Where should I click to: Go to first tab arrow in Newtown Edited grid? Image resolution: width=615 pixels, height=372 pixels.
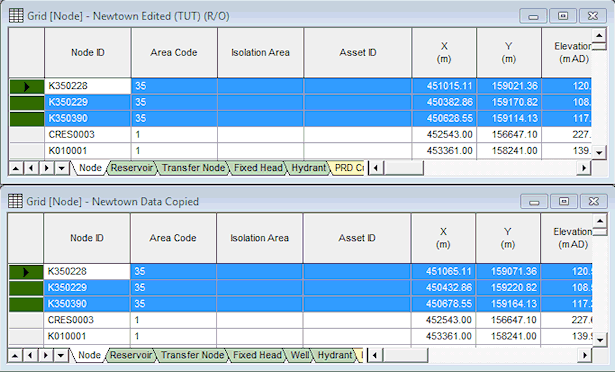[16, 168]
